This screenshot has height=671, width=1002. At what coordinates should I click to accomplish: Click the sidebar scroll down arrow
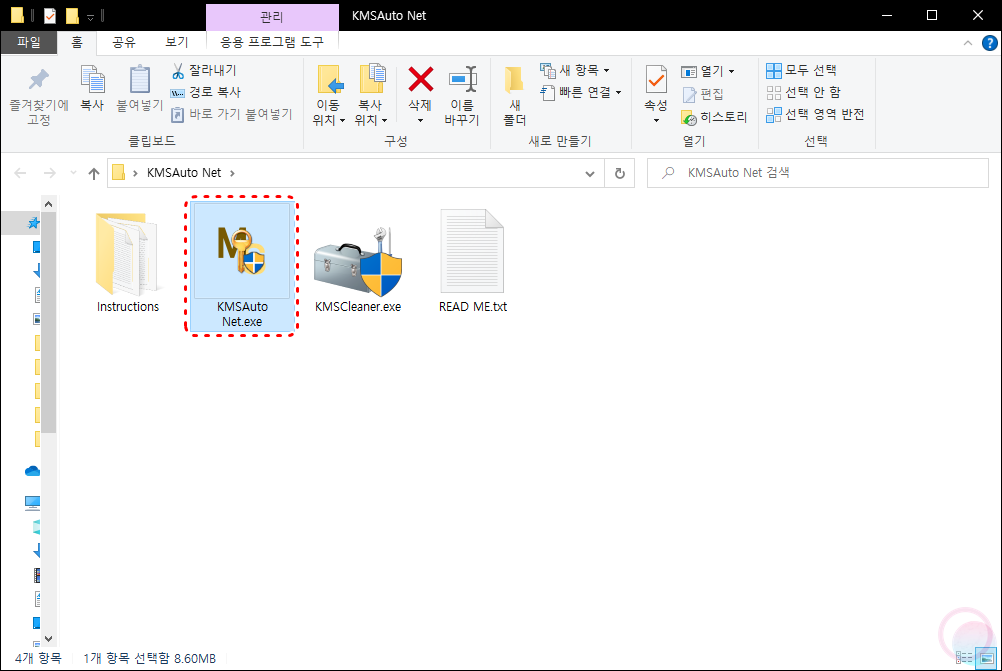[x=49, y=638]
